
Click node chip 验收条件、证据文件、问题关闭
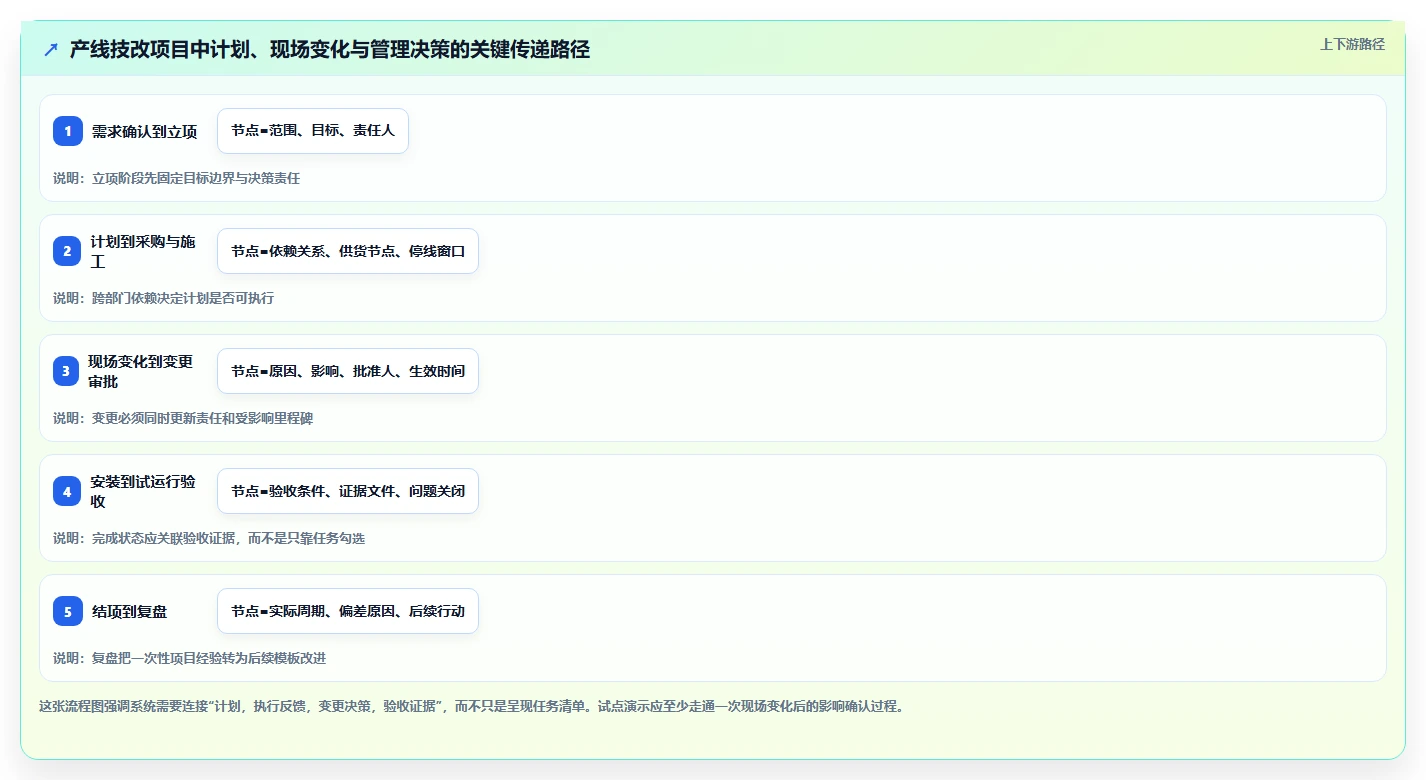click(x=348, y=491)
